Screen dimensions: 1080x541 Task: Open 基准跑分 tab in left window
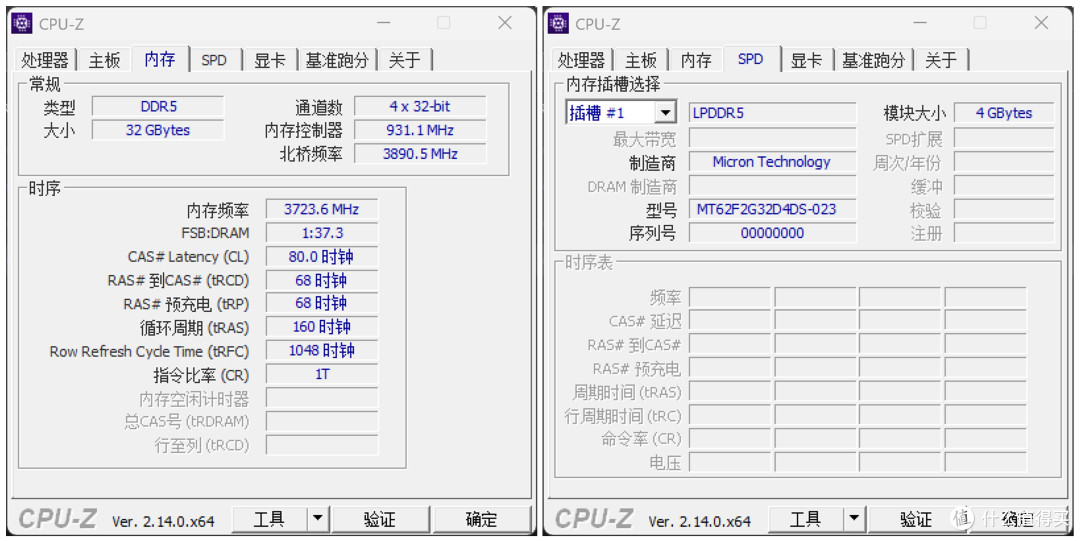coord(337,60)
